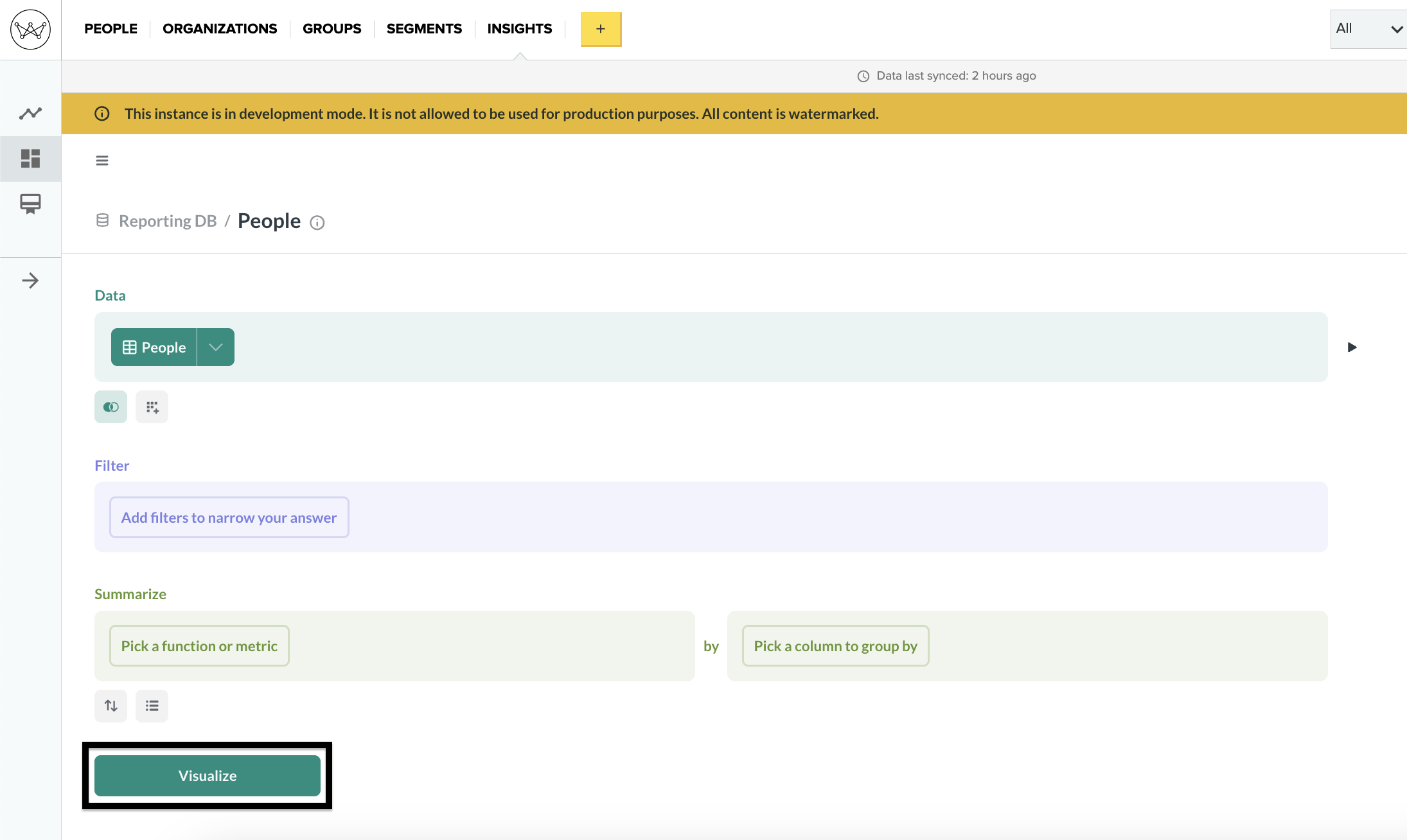Expand the People table chevron dropdown
The width and height of the screenshot is (1407, 840).
pos(216,347)
